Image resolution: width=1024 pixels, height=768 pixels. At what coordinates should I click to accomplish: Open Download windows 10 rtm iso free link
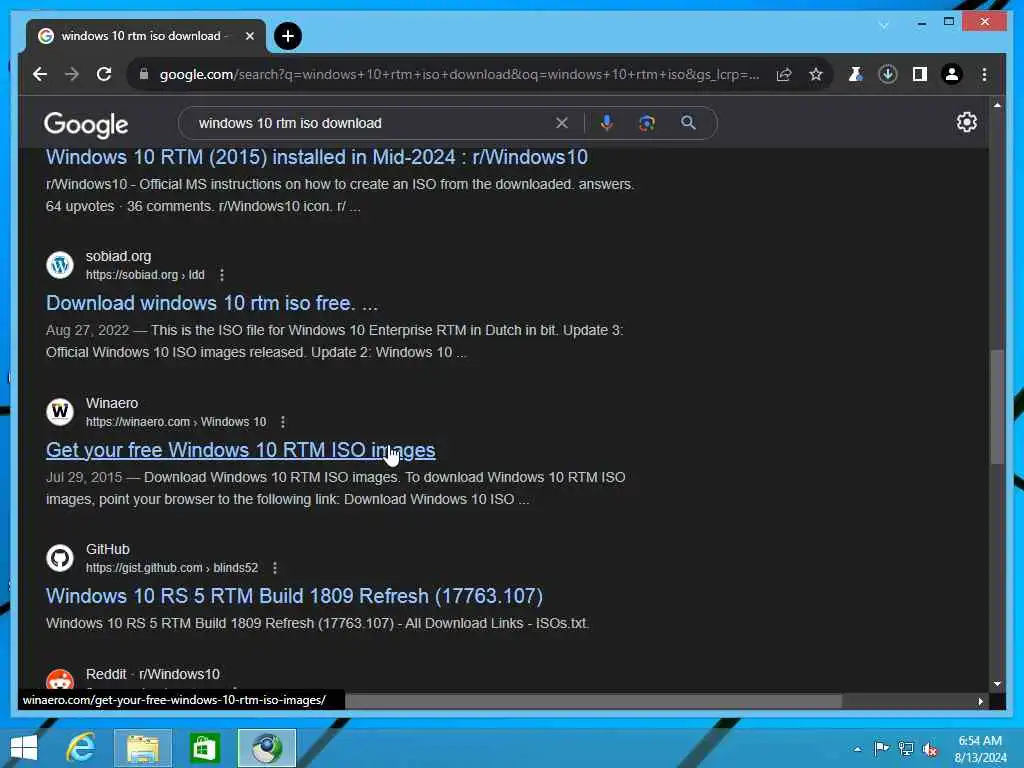click(x=212, y=303)
